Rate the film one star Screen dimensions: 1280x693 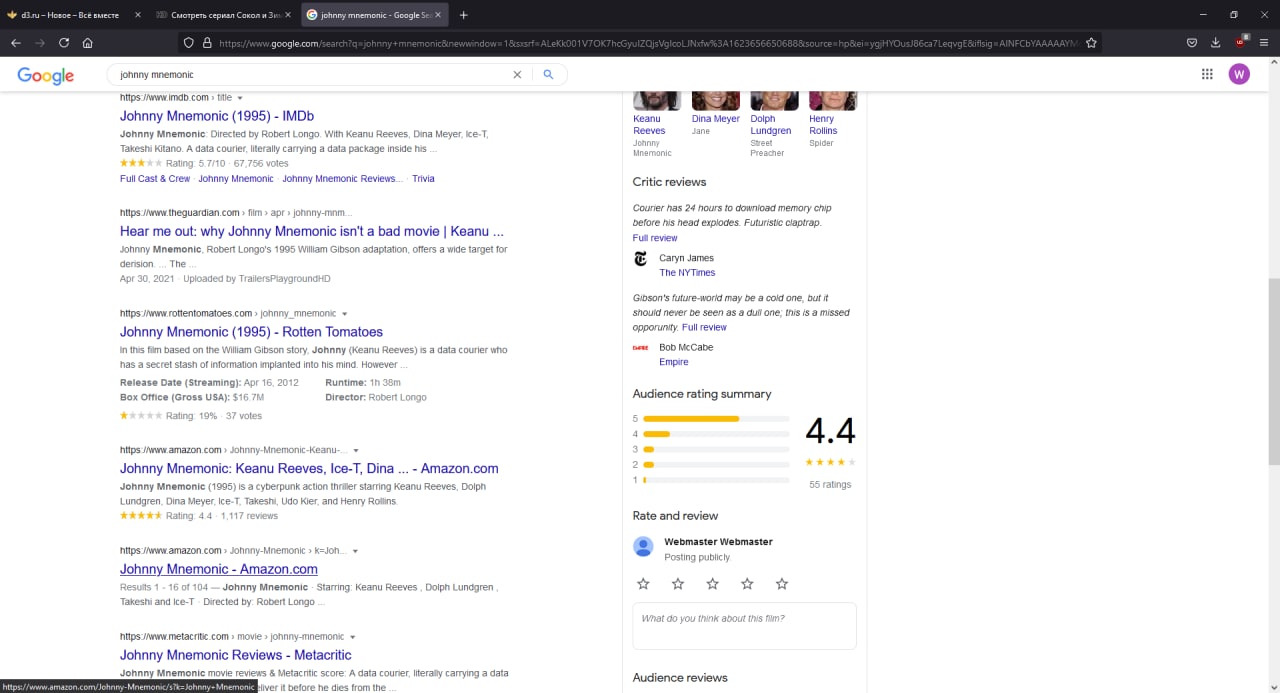tap(643, 583)
